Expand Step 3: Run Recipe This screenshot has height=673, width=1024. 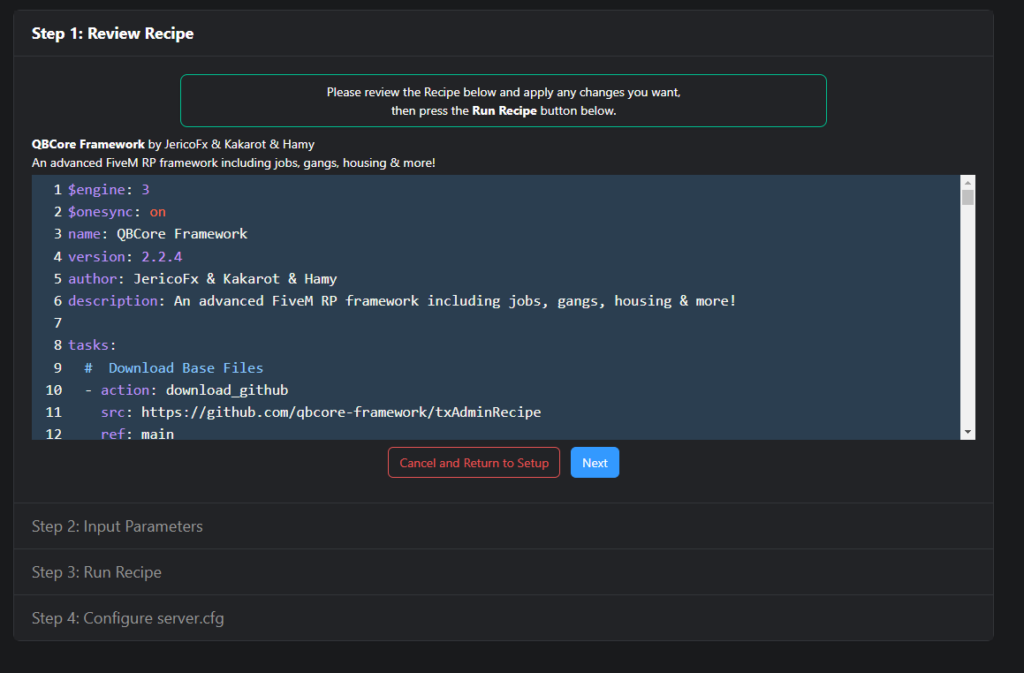pos(96,572)
